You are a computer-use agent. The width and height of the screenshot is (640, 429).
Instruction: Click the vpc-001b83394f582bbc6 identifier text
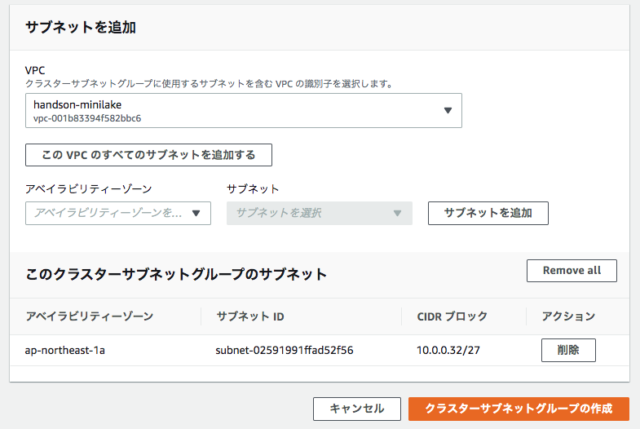(x=87, y=118)
